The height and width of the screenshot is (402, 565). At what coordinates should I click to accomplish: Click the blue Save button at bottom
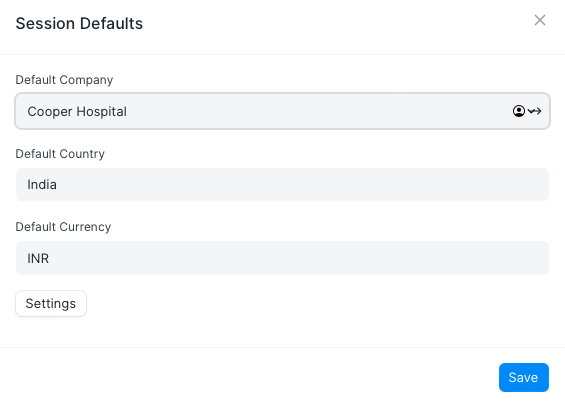(x=524, y=378)
